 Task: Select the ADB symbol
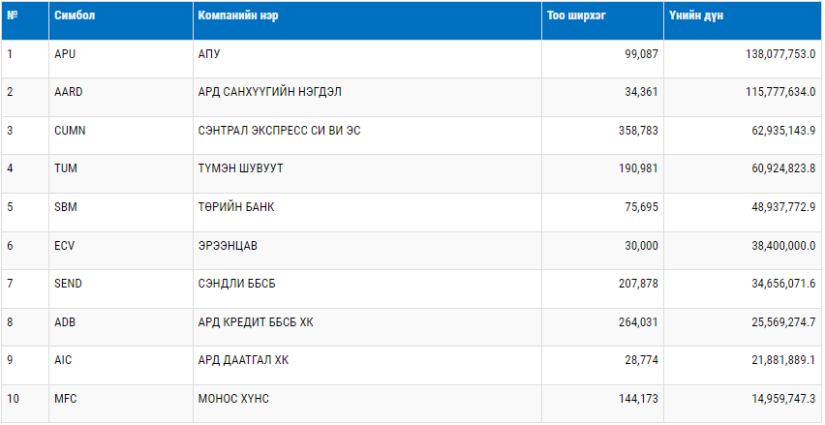click(65, 322)
